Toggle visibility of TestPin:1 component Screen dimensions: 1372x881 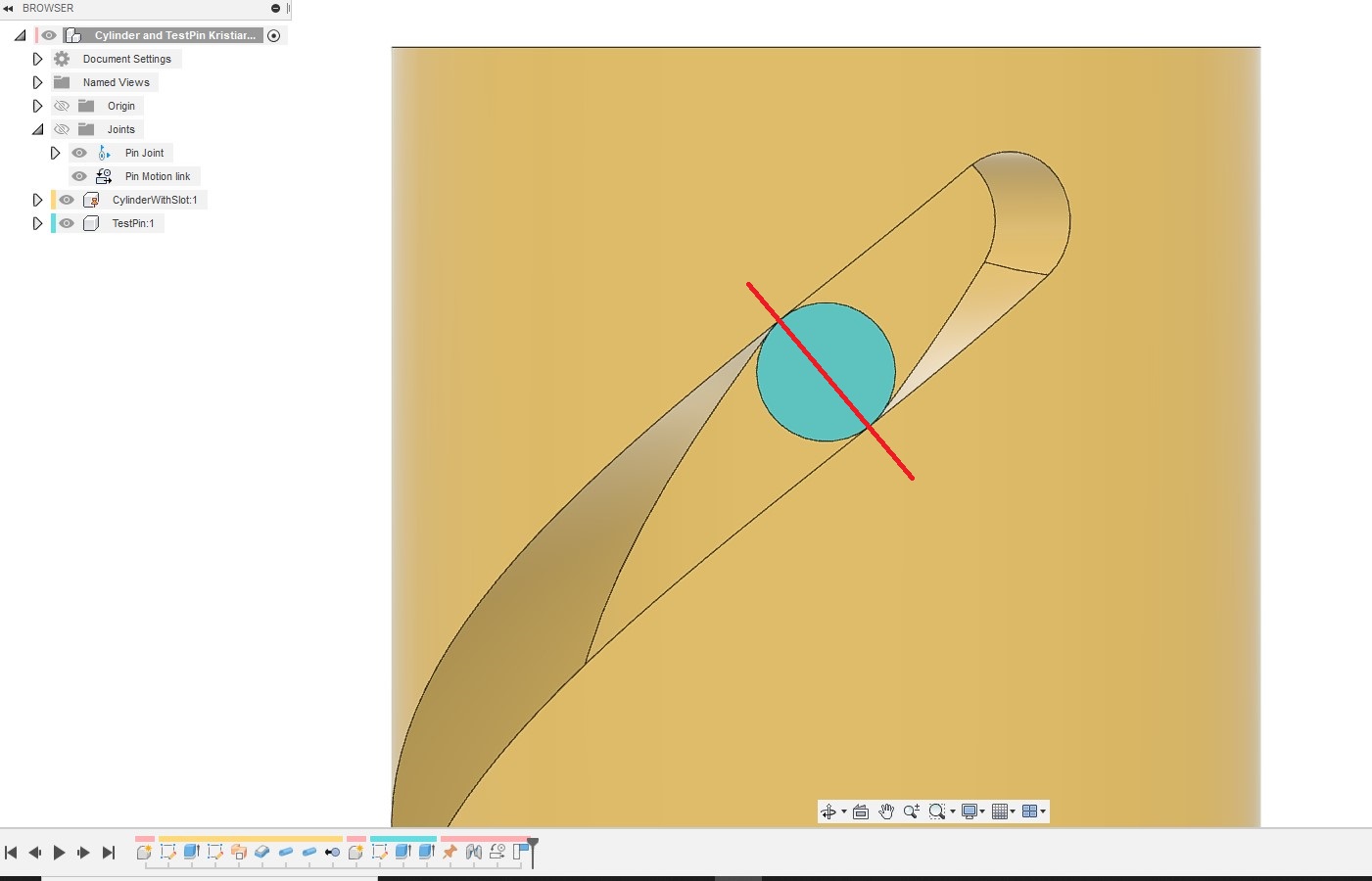[x=66, y=223]
